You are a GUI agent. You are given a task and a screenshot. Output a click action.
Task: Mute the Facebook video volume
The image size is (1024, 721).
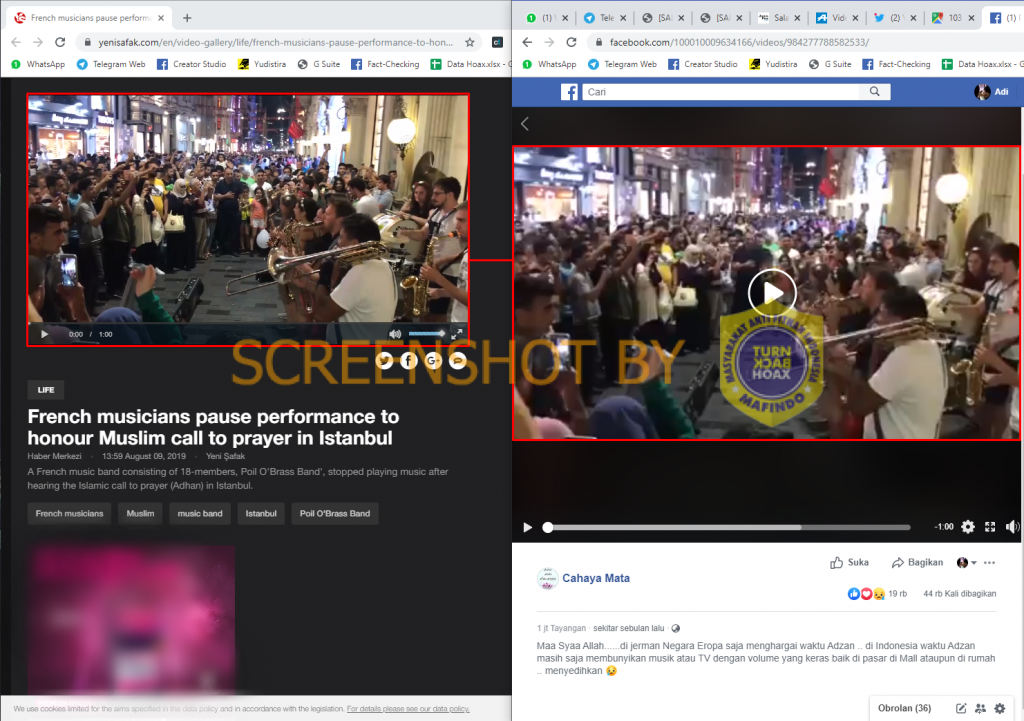[x=1011, y=527]
